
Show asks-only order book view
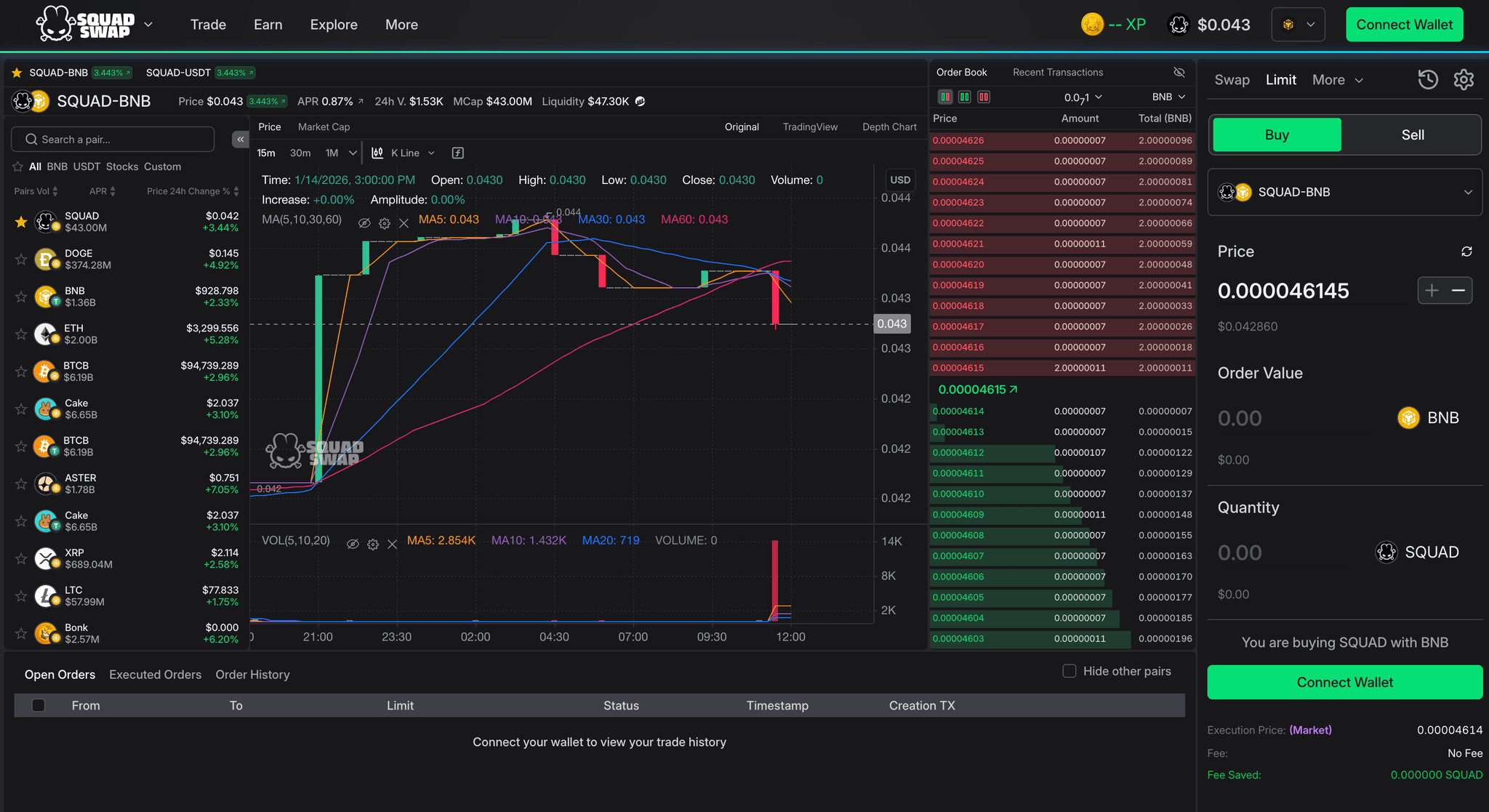983,97
